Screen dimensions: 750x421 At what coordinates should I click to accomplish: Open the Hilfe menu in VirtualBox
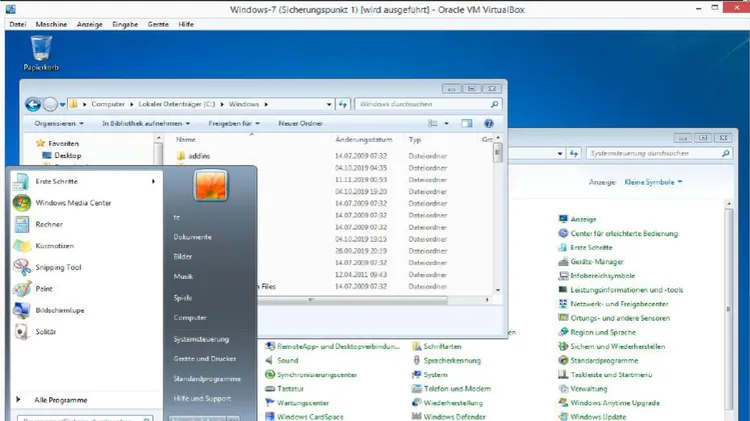coord(186,24)
